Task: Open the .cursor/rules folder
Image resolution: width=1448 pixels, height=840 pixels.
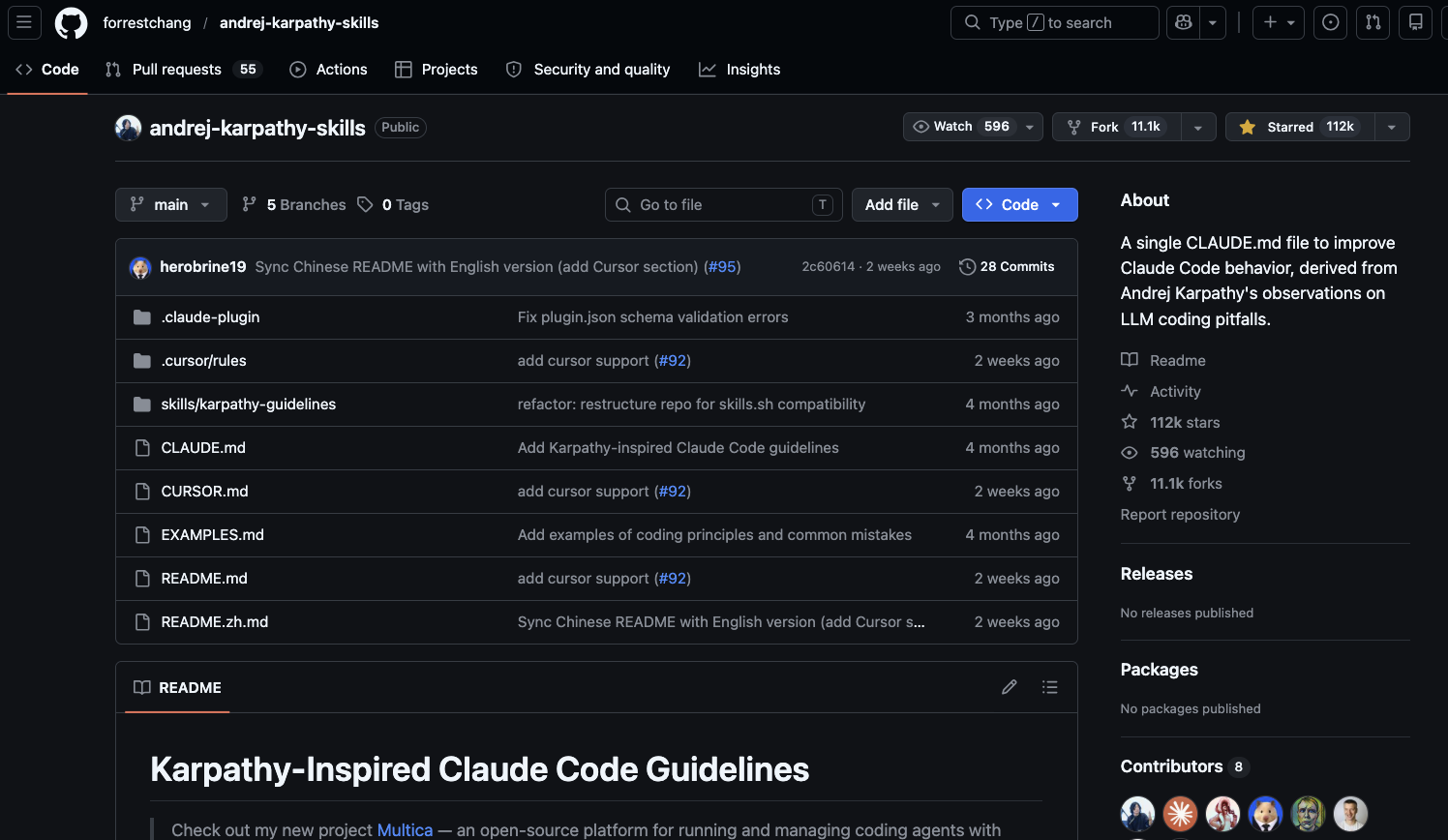Action: [203, 361]
